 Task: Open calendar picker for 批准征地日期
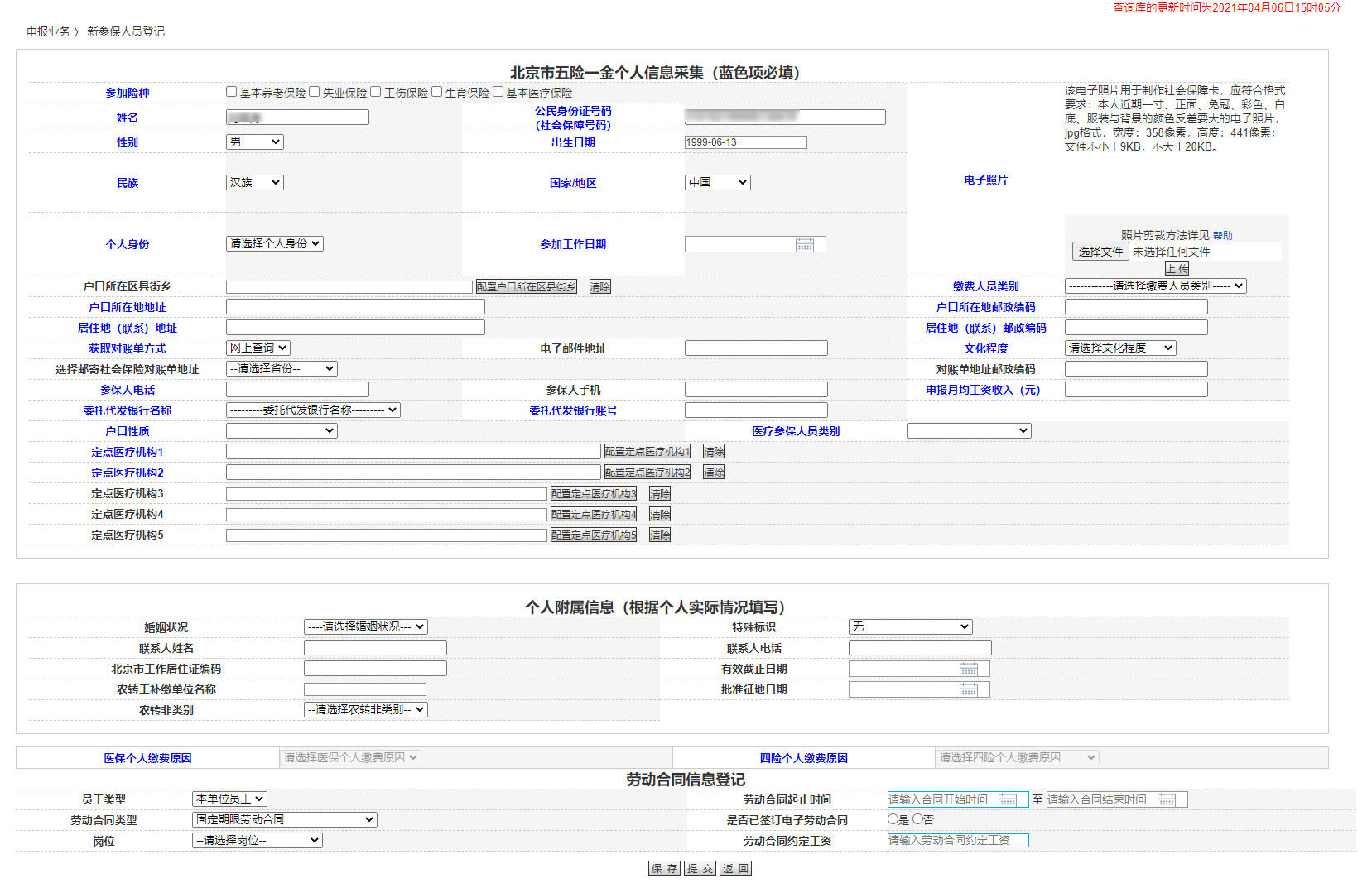pos(968,690)
